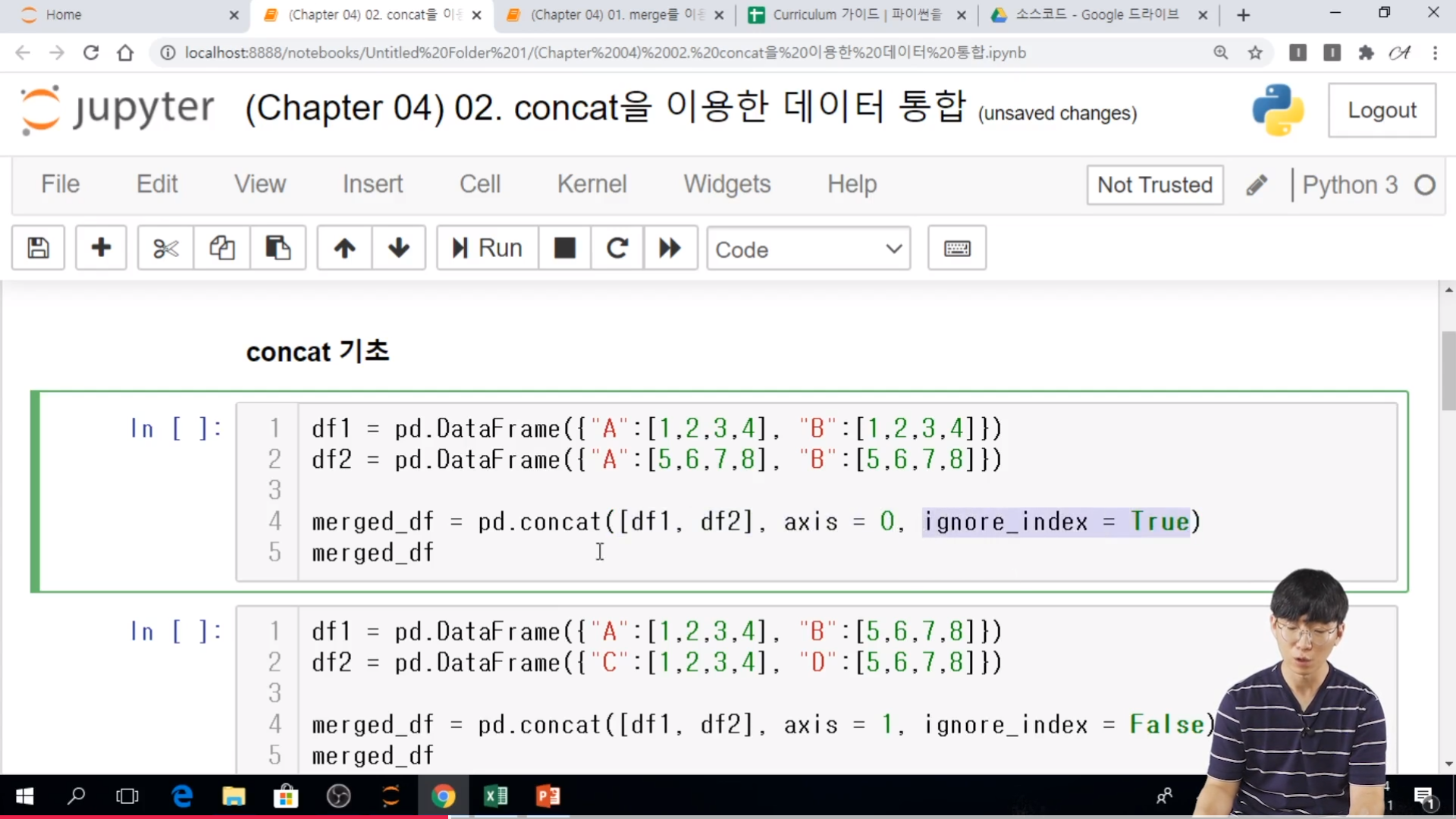Viewport: 1456px width, 819px height.
Task: Open the Cell menu
Action: coord(480,184)
